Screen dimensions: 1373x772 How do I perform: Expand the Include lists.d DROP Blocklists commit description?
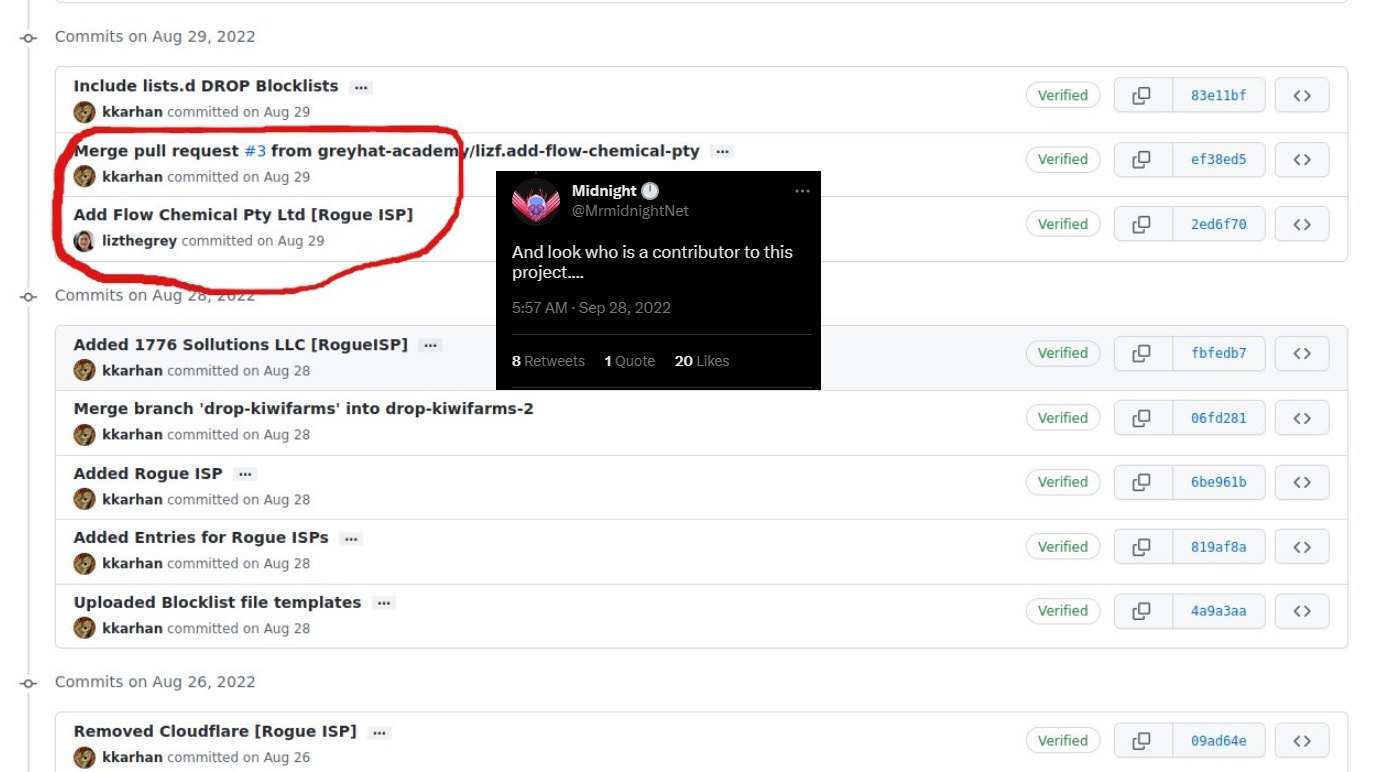[360, 86]
